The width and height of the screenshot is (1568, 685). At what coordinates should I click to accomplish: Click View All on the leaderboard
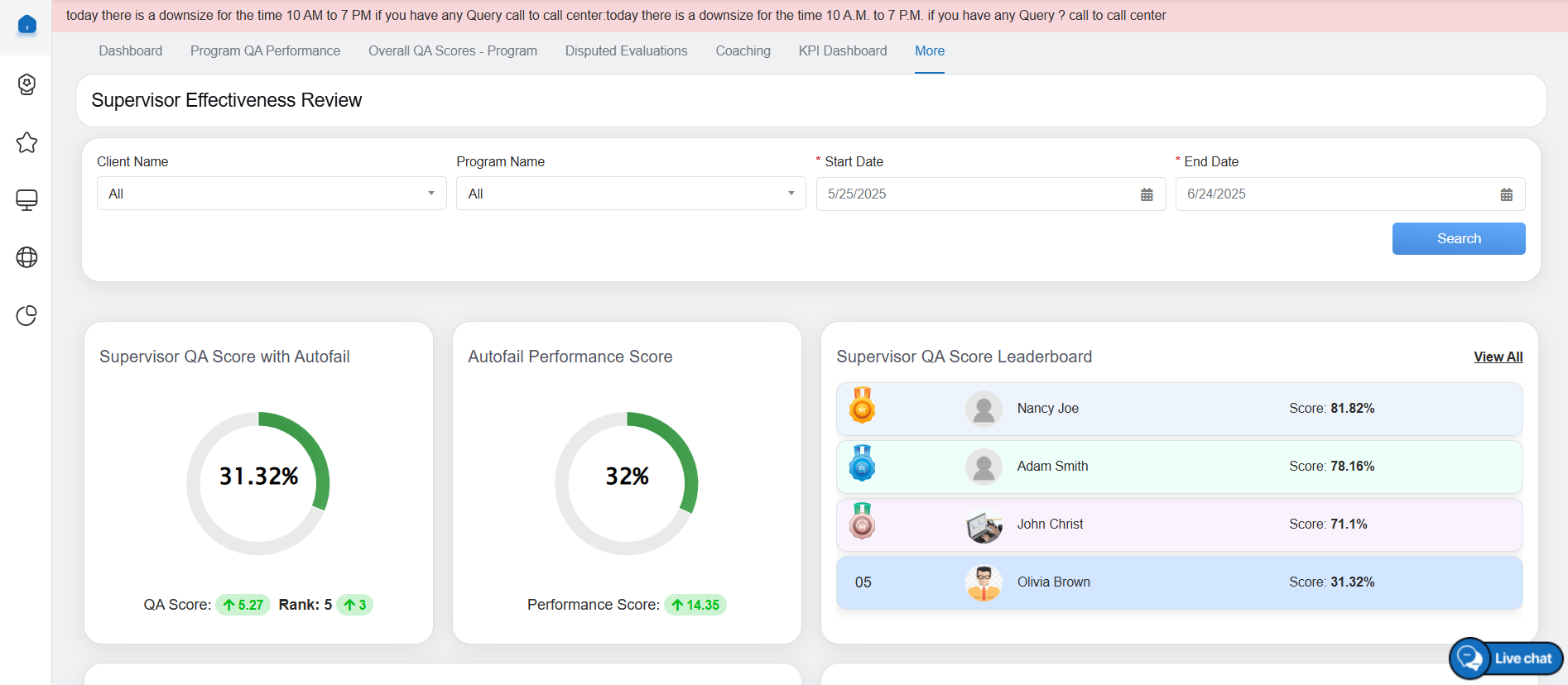click(1498, 357)
